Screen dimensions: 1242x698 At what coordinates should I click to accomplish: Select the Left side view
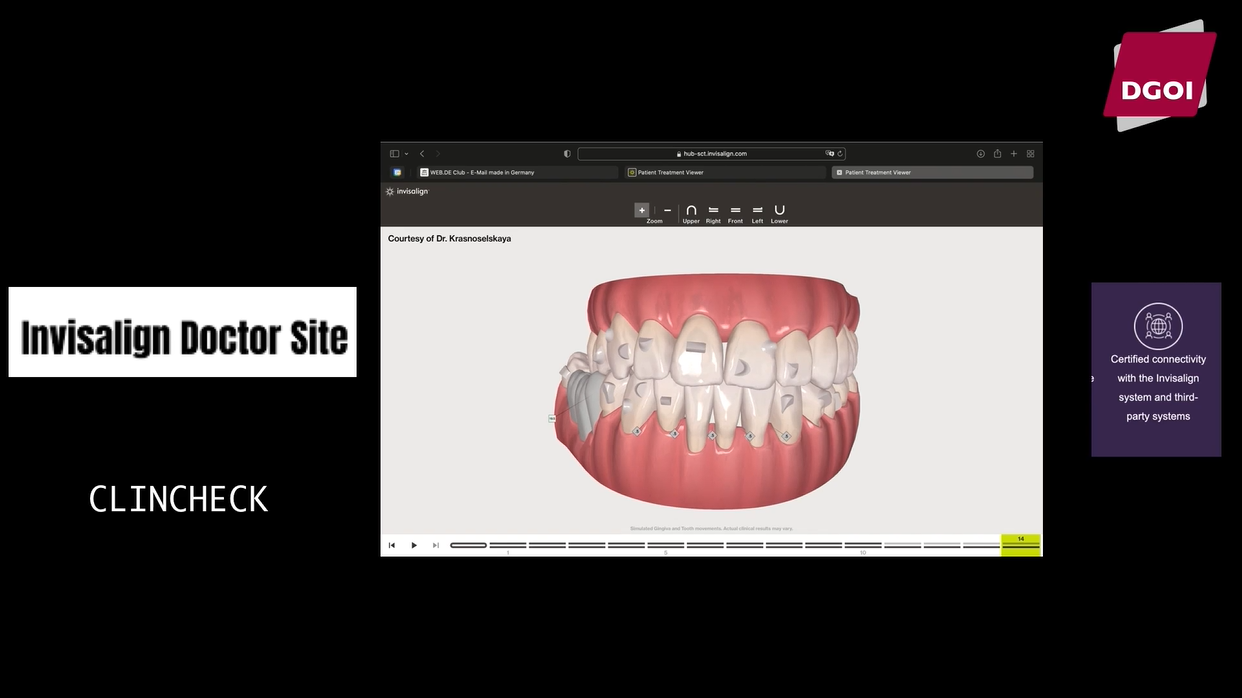[x=757, y=211]
